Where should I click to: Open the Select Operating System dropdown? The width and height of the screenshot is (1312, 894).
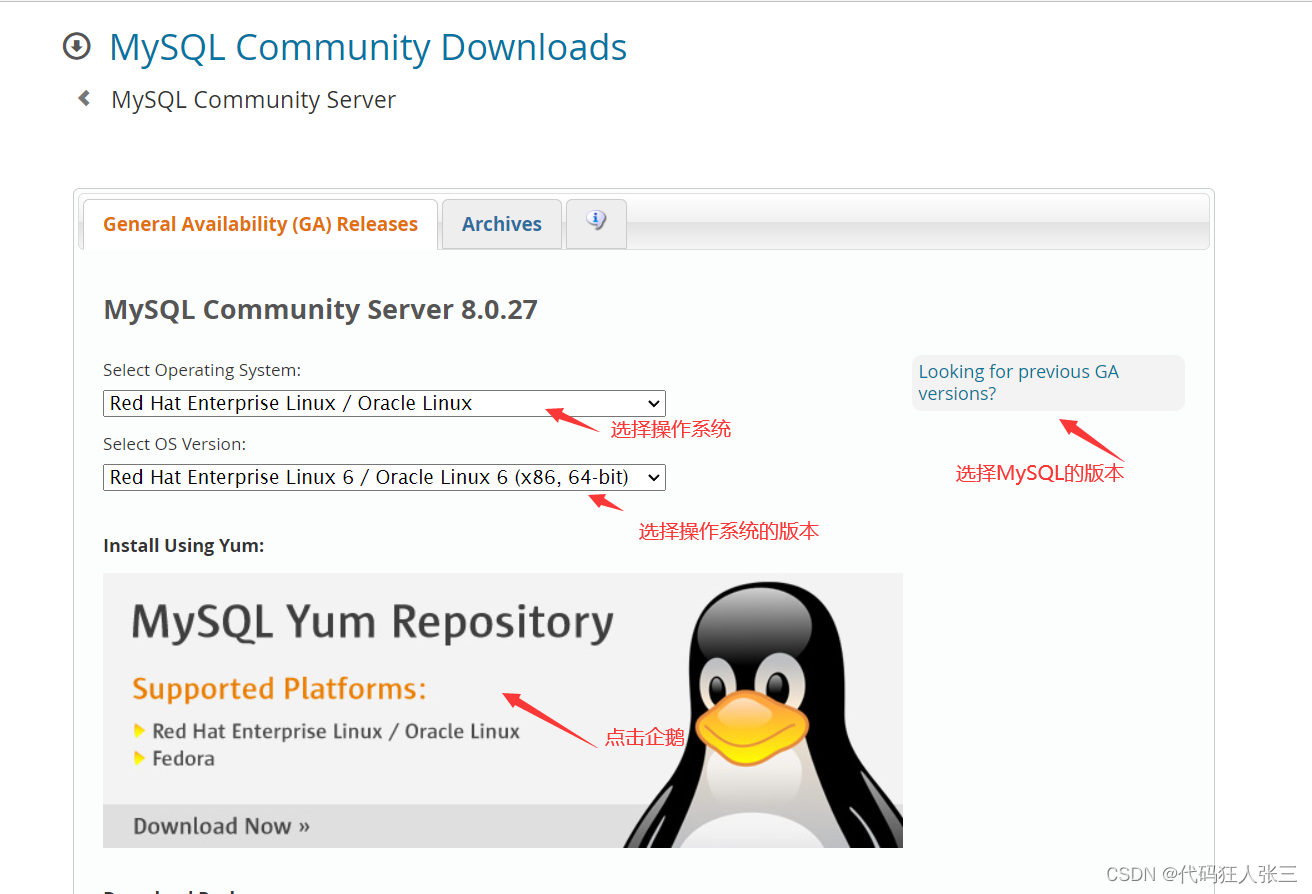[x=384, y=403]
